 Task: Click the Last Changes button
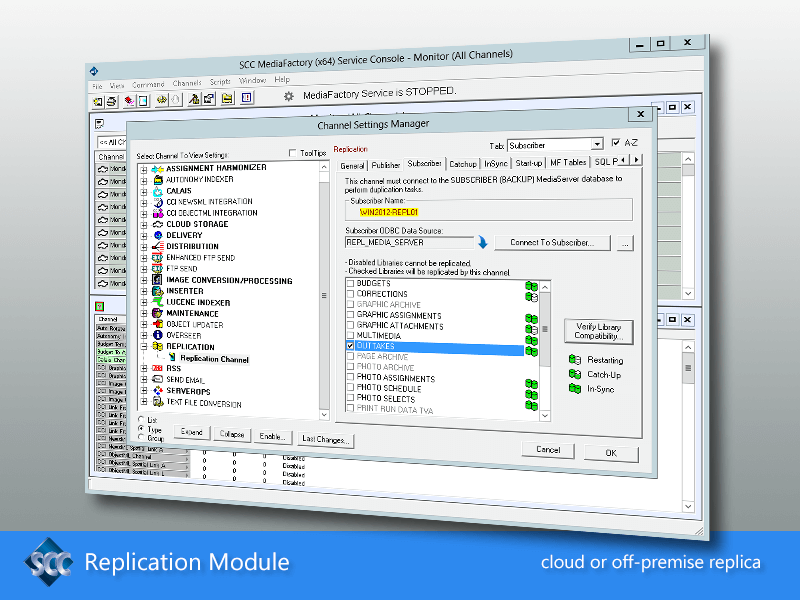(x=325, y=439)
